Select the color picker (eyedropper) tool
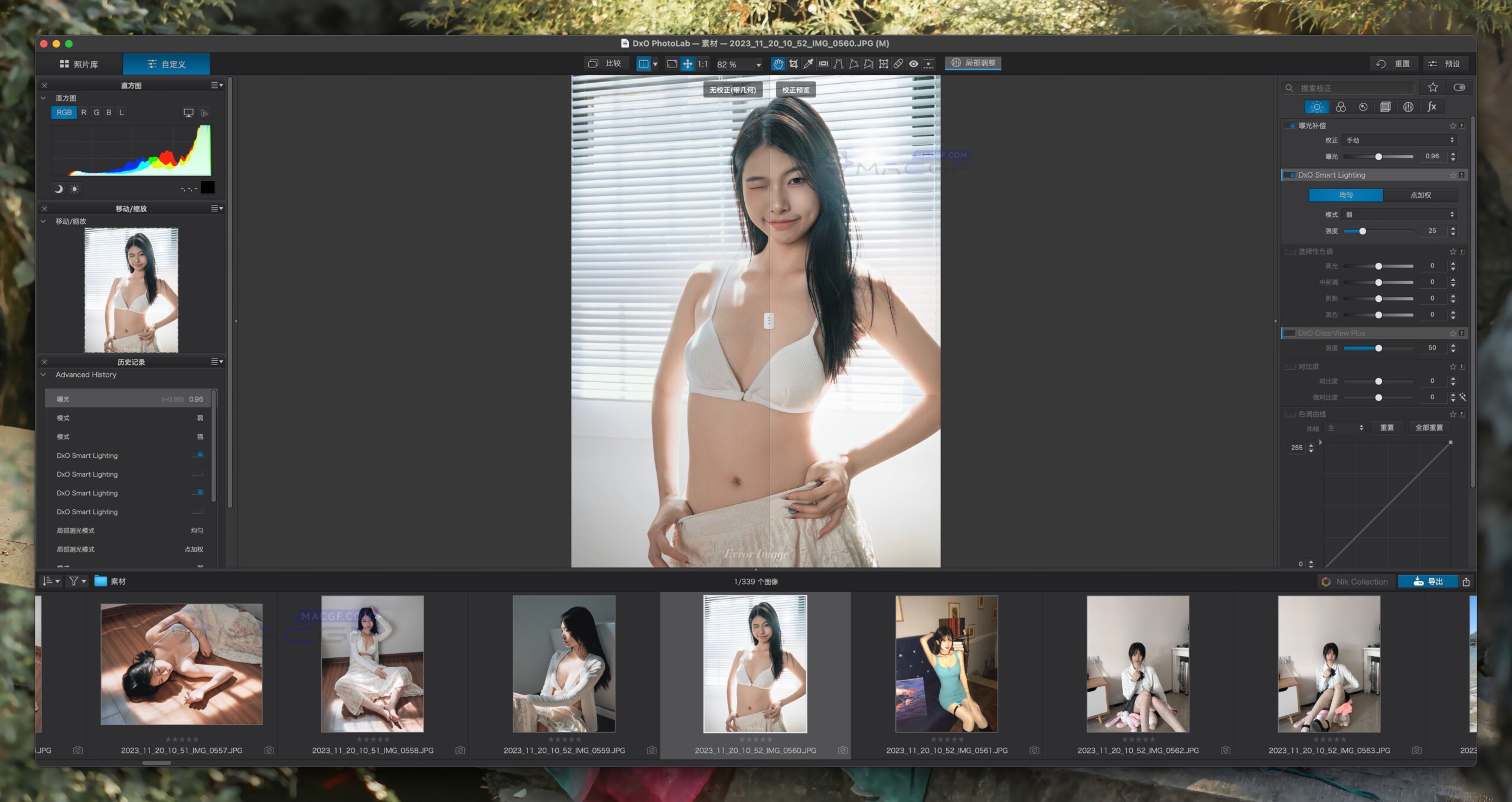This screenshot has height=802, width=1512. pos(808,64)
